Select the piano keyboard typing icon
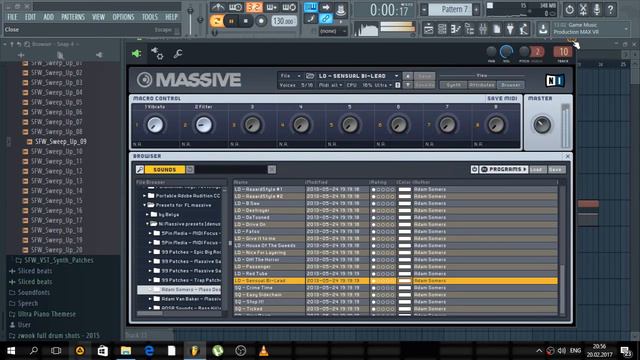This screenshot has width=640, height=360. pyautogui.click(x=311, y=7)
